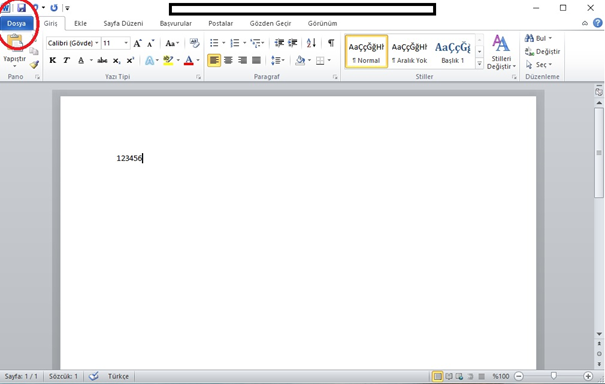Apply the yellow text highlight color
Screen dimensions: 605x384
click(168, 61)
